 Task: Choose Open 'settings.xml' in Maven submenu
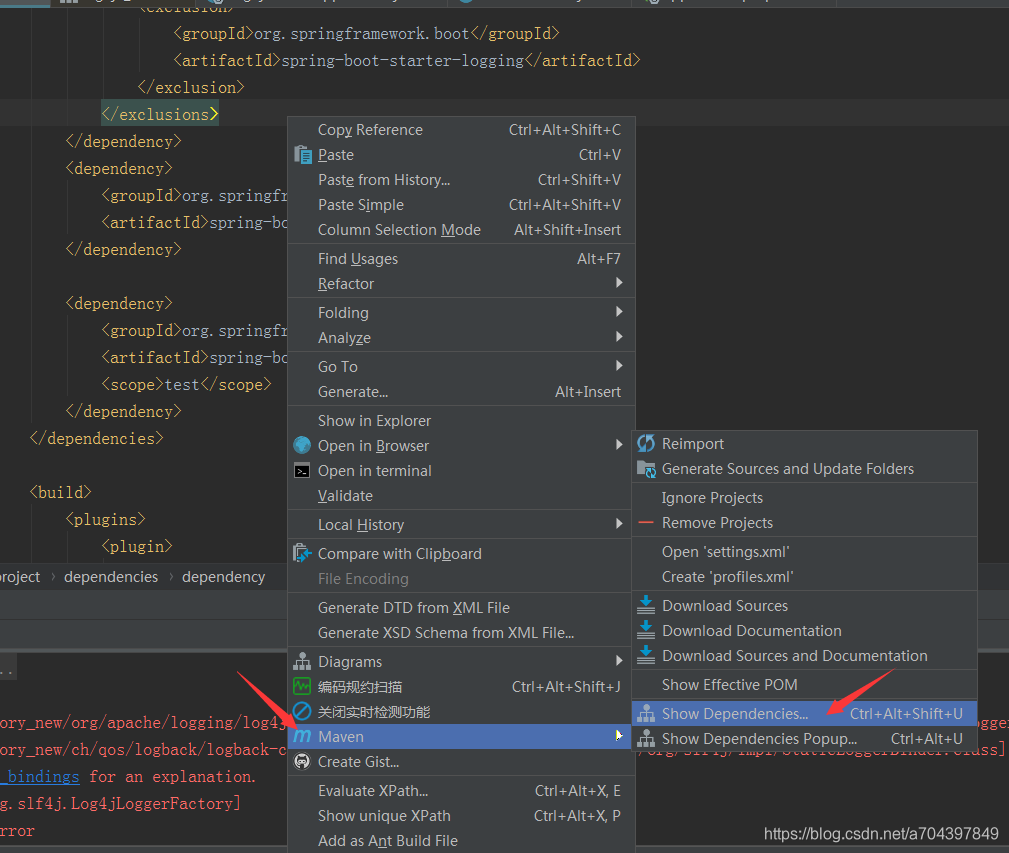[804, 552]
